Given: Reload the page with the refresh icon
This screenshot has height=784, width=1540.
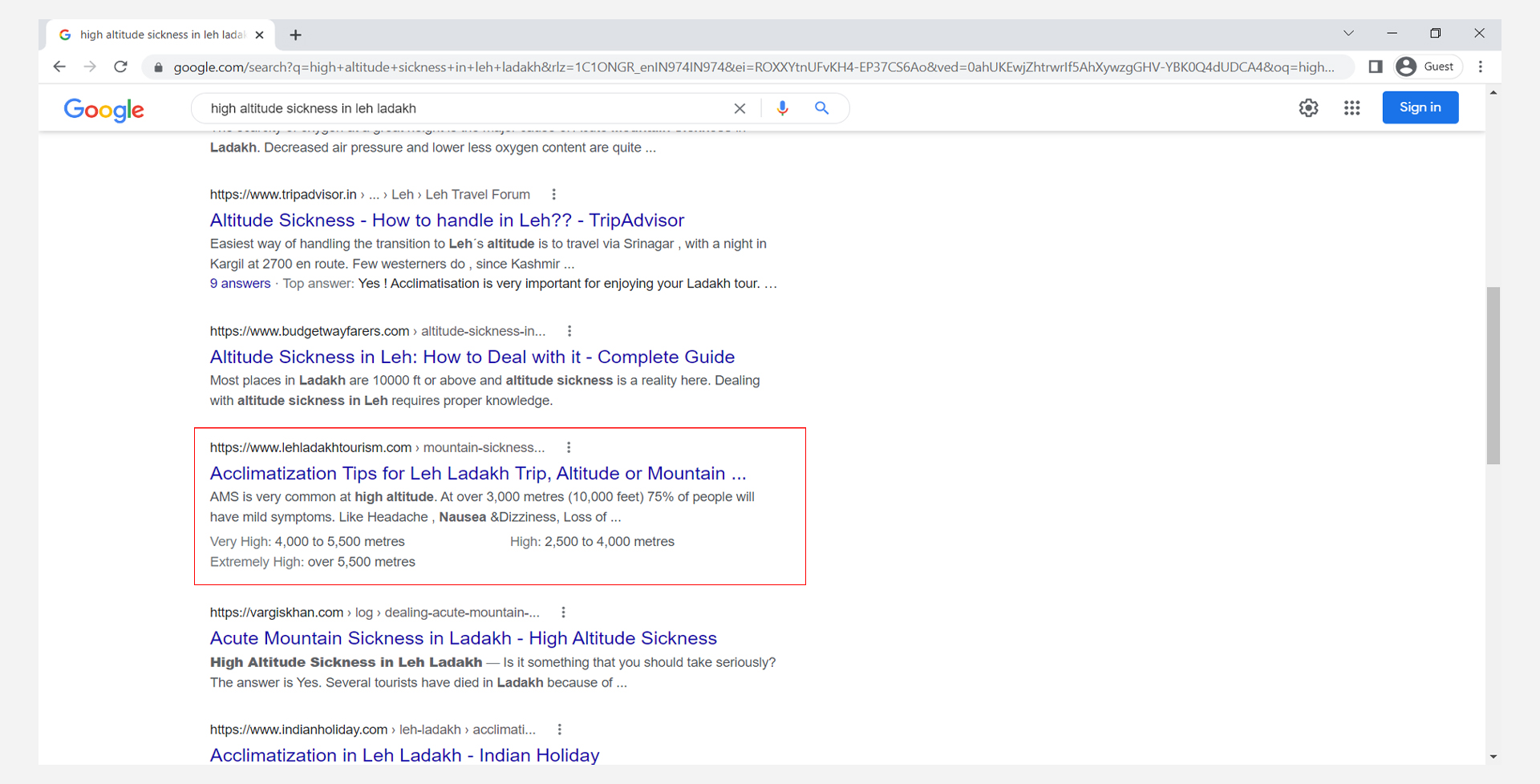Looking at the screenshot, I should coord(120,67).
